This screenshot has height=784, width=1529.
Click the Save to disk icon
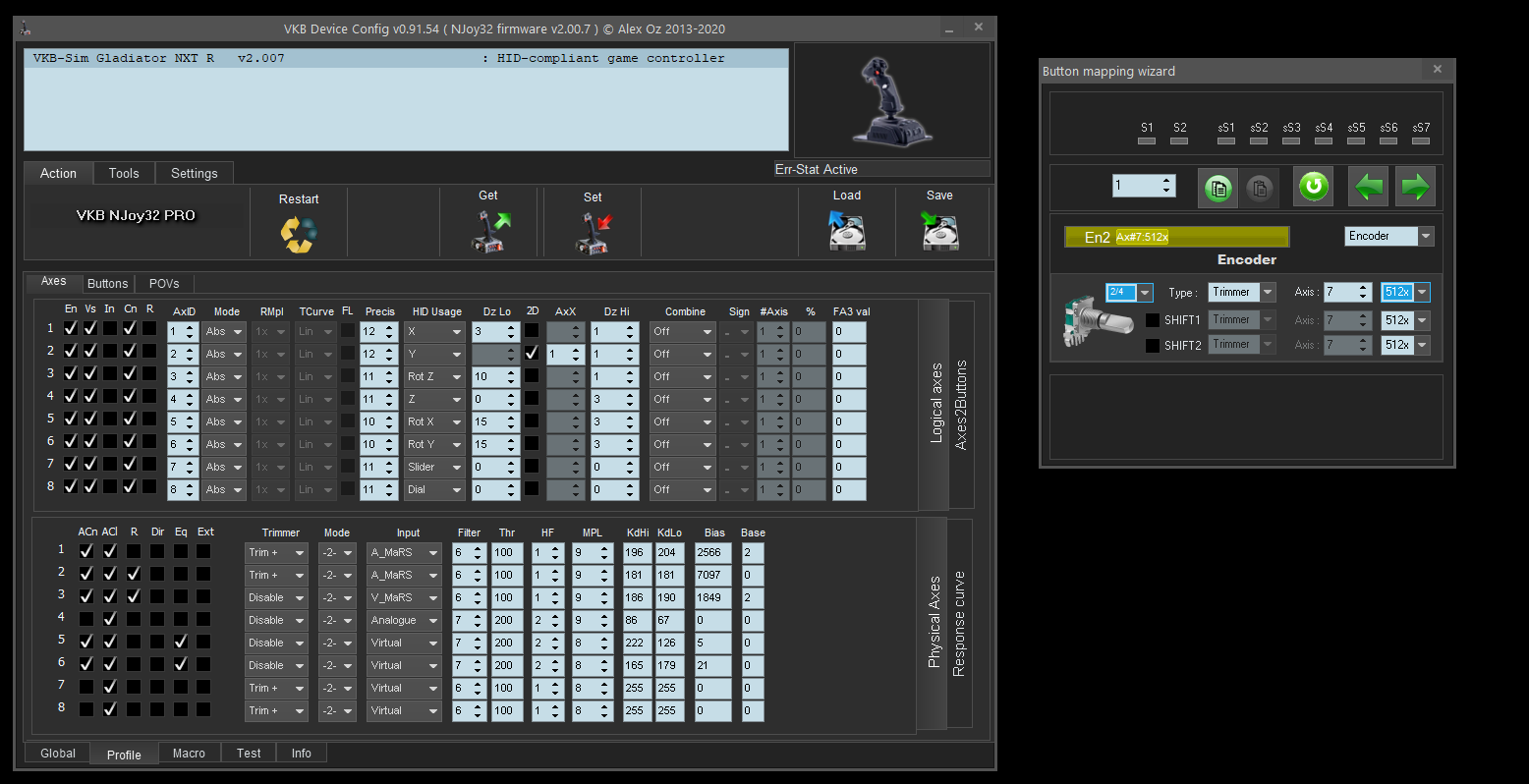click(939, 231)
